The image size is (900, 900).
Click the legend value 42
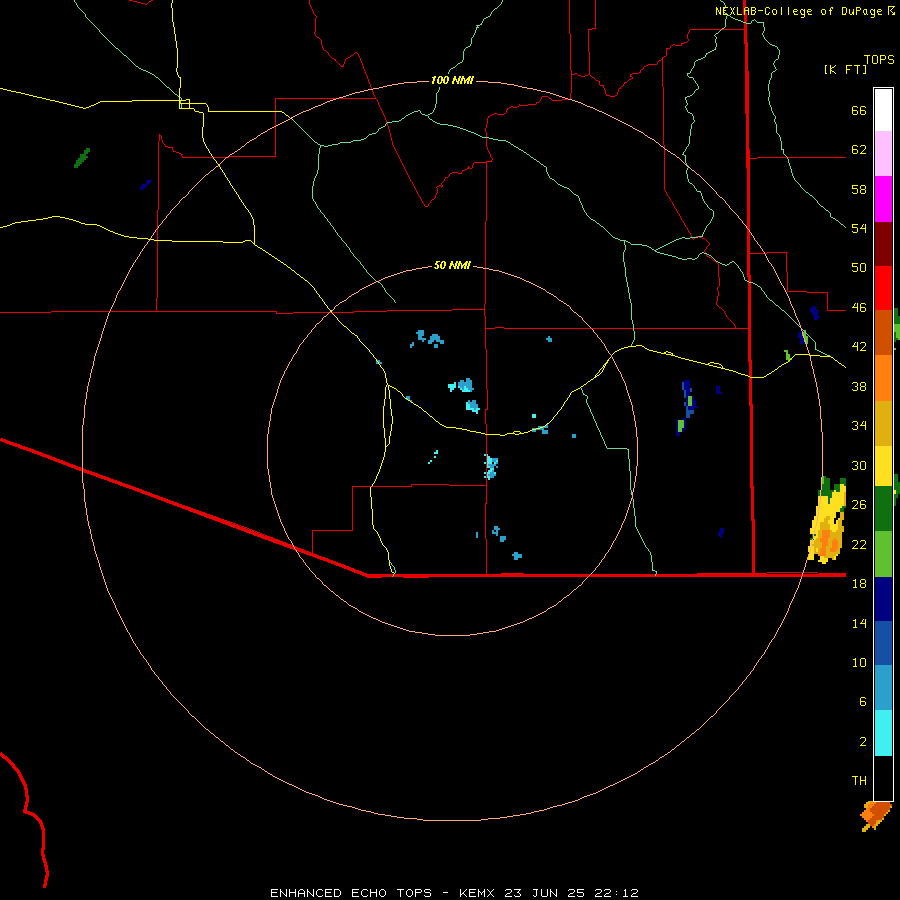[859, 347]
